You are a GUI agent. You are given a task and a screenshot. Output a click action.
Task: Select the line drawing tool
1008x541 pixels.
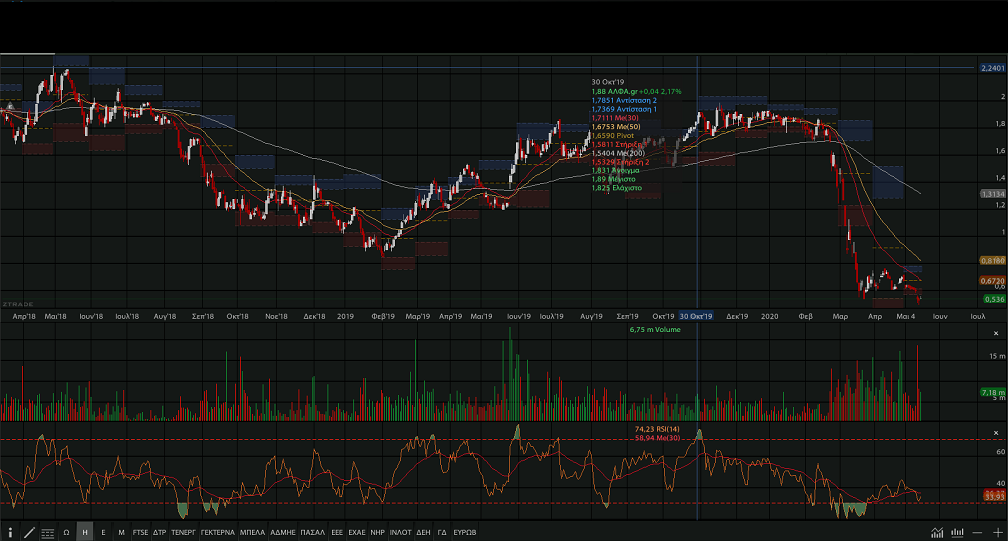tap(29, 532)
